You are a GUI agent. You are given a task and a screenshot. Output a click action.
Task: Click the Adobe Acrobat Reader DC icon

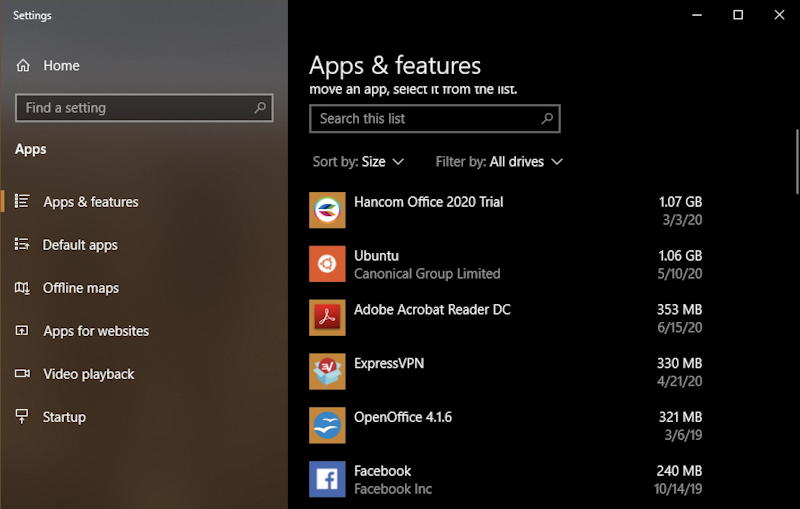click(327, 318)
